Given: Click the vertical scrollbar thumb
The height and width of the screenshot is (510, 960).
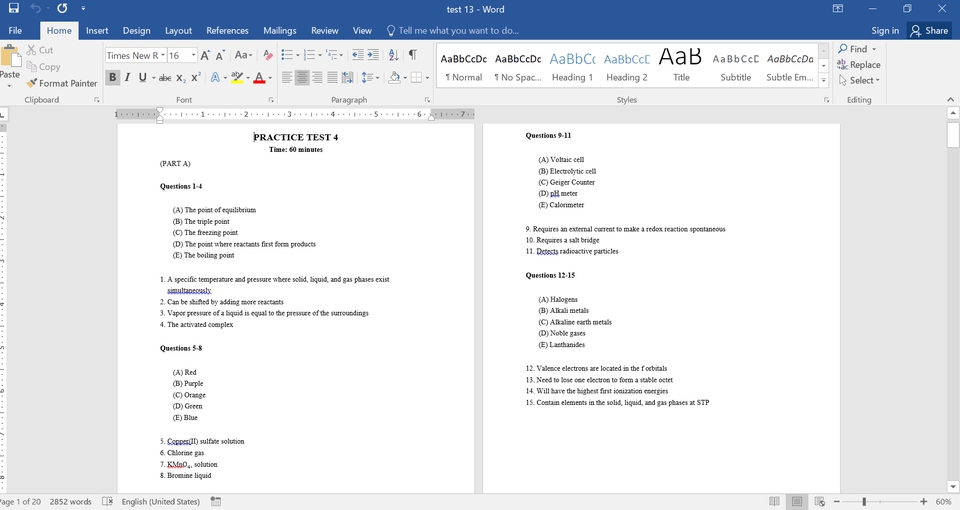Looking at the screenshot, I should (953, 135).
